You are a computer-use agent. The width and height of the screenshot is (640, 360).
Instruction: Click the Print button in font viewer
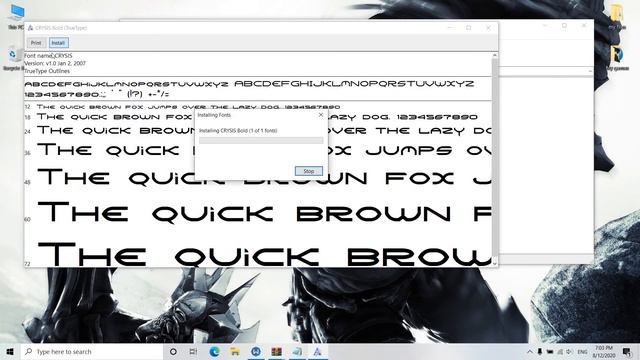pos(36,43)
